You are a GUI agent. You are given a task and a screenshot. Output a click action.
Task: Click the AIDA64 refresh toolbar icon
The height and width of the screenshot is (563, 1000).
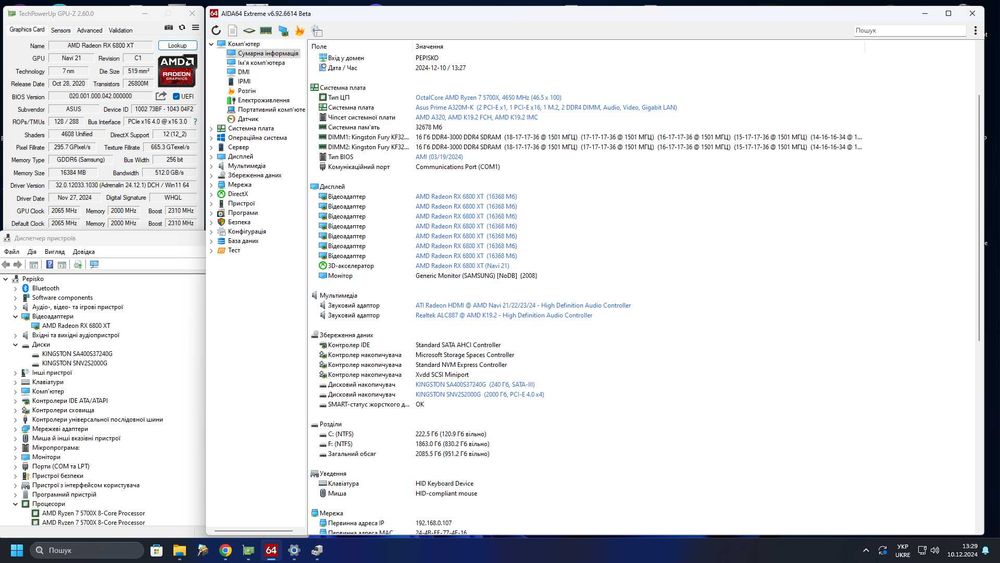pyautogui.click(x=217, y=31)
